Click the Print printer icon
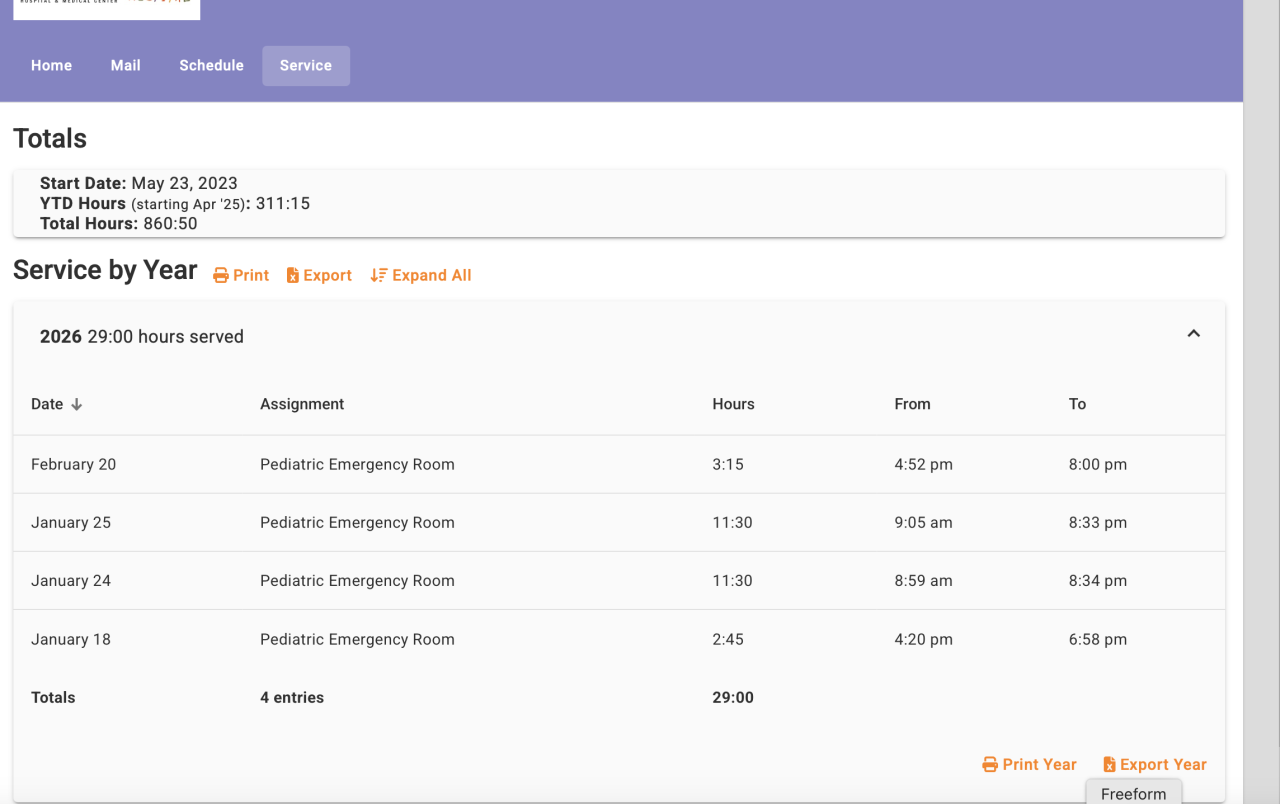1280x804 pixels. (x=221, y=276)
